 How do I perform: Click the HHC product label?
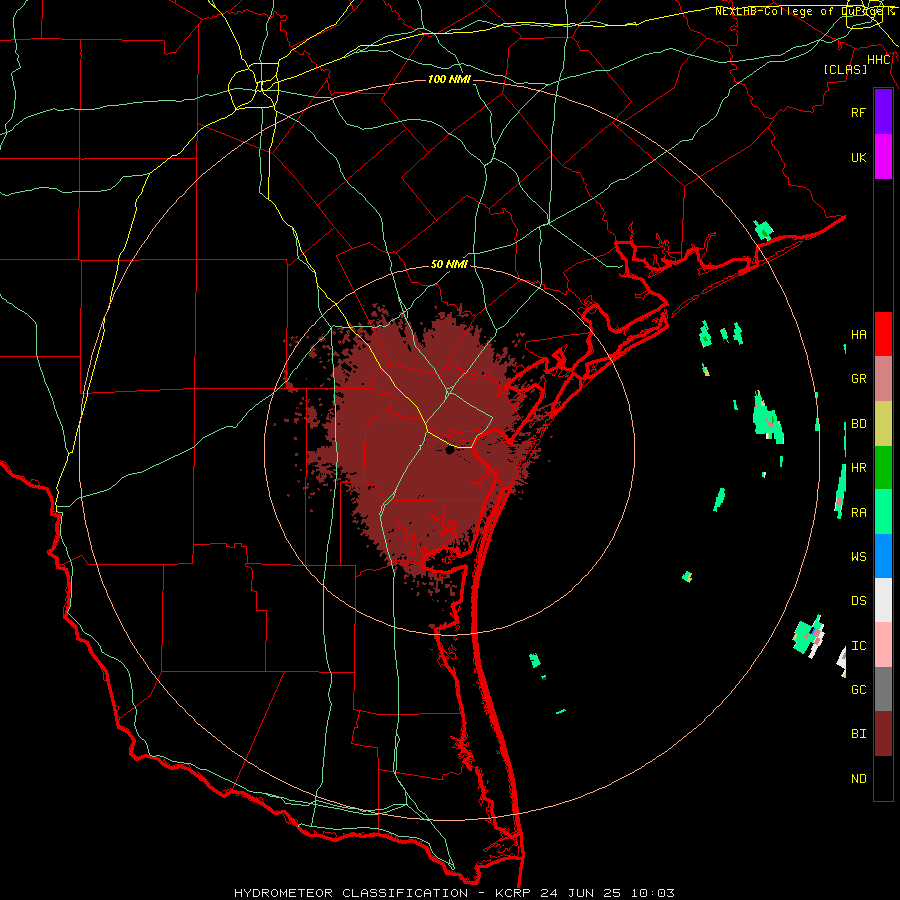point(879,60)
